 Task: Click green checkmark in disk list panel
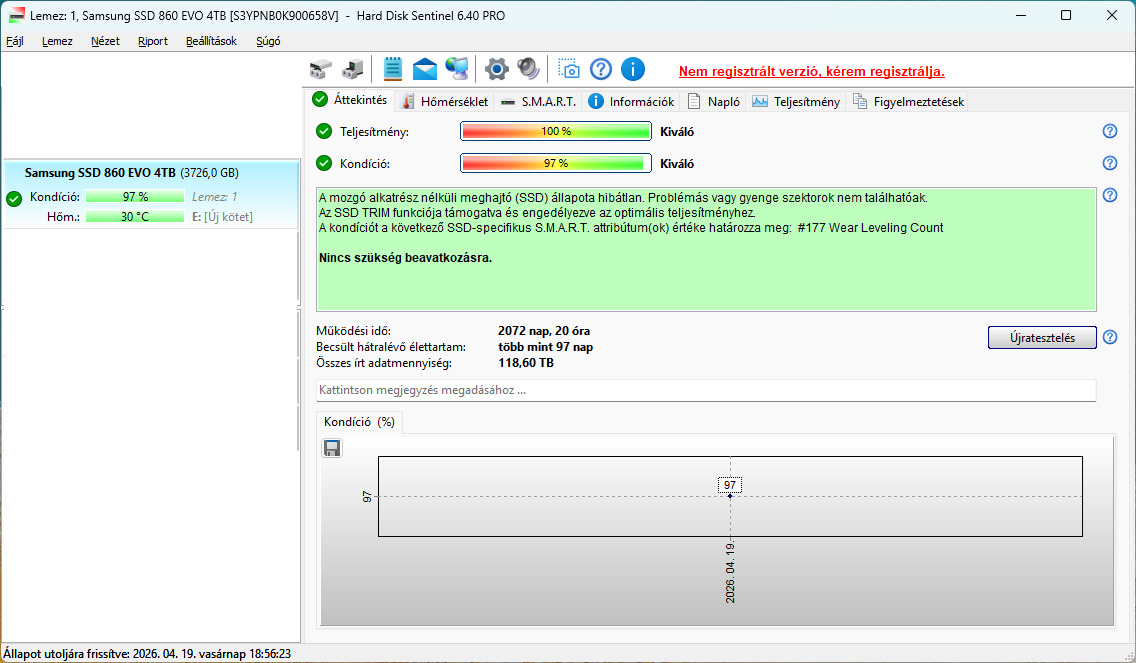click(x=14, y=199)
